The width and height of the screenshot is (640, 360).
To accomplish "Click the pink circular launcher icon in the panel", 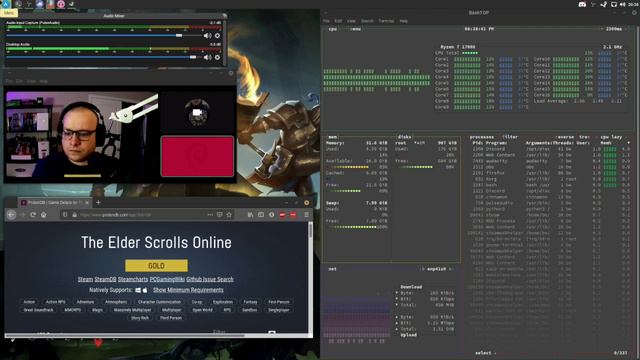I will (x=61, y=4).
